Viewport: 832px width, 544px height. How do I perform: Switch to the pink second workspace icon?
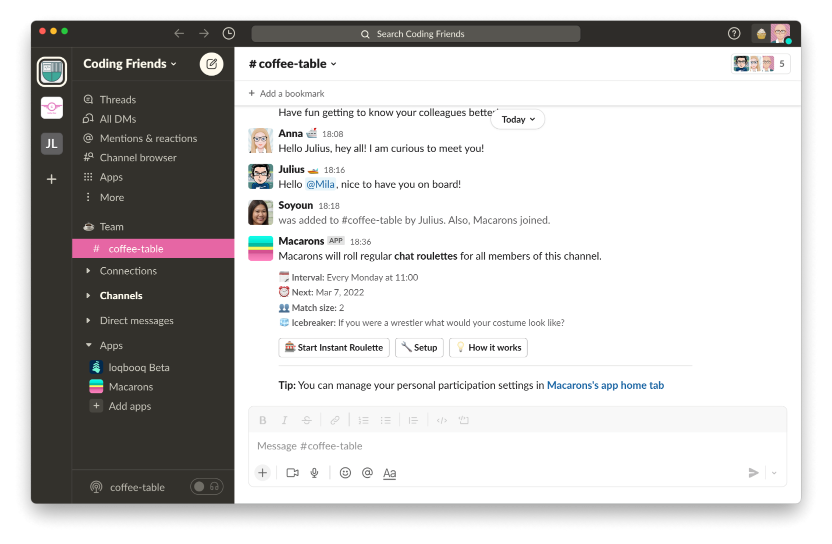coord(52,108)
